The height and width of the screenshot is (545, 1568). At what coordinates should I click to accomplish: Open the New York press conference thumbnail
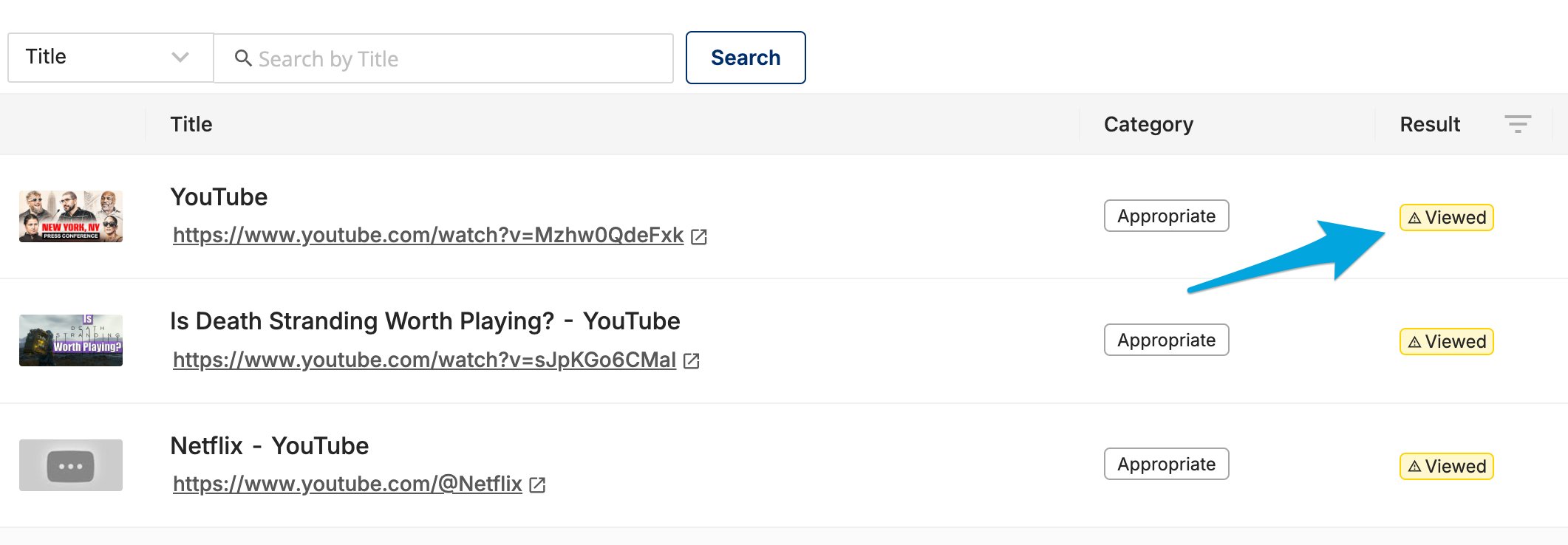click(71, 216)
